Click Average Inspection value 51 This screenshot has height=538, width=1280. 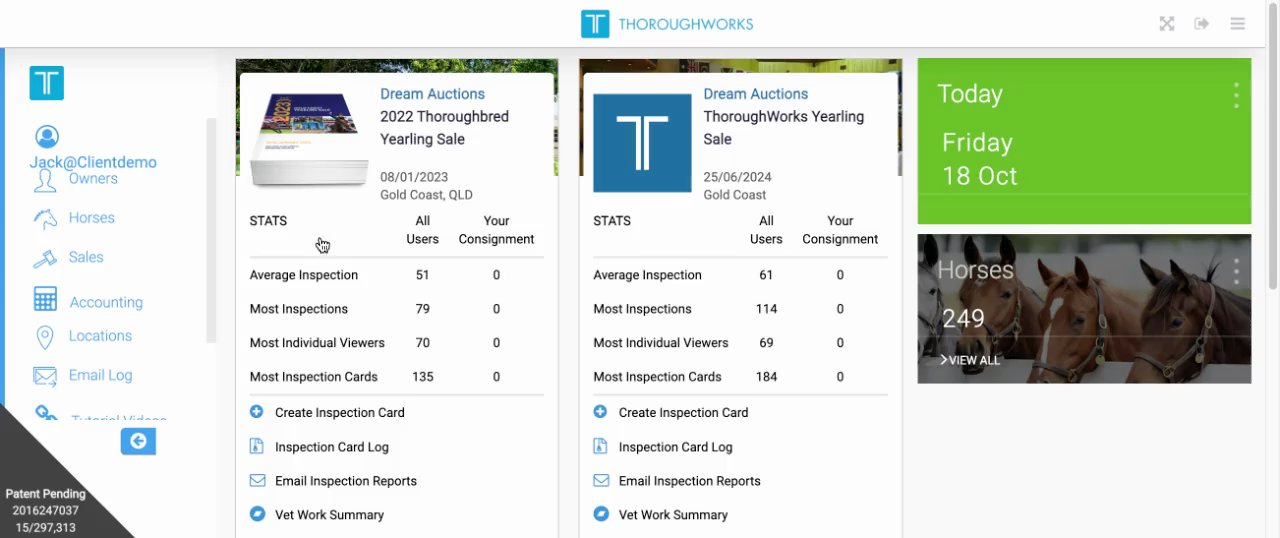pos(422,275)
